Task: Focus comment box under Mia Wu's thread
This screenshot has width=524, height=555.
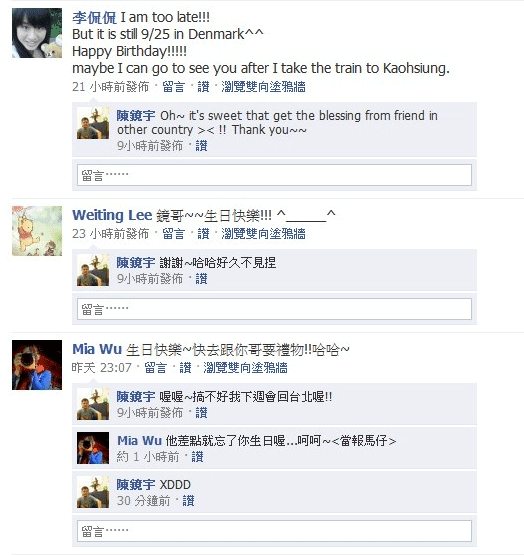Action: coord(274,531)
